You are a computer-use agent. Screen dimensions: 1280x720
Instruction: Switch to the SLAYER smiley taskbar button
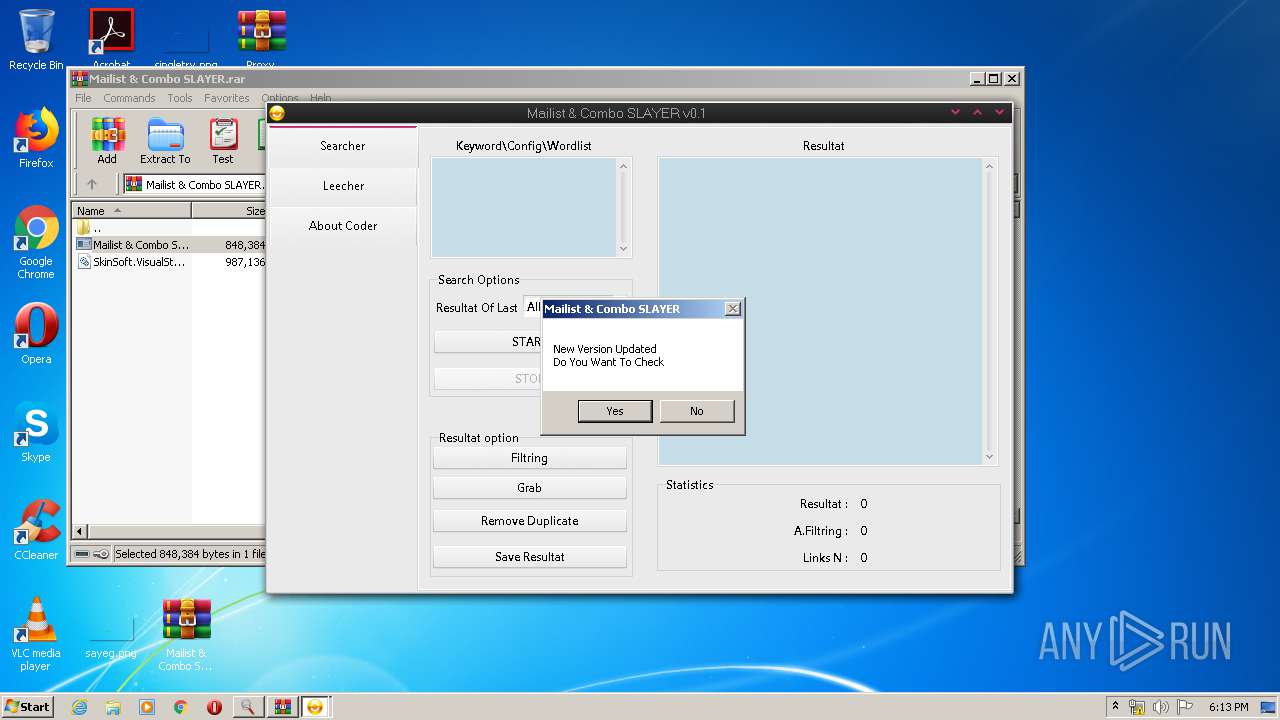[x=316, y=707]
